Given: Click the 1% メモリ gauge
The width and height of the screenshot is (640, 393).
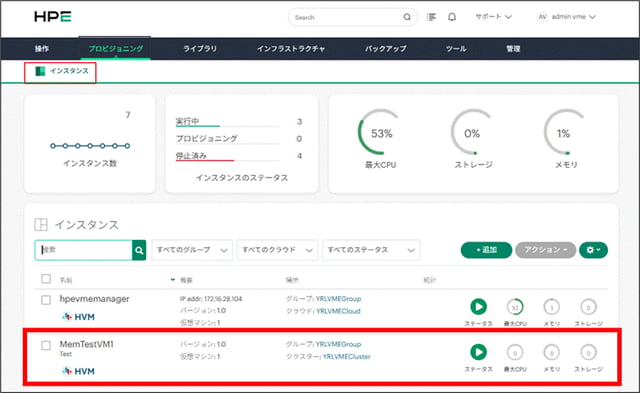Looking at the screenshot, I should [565, 133].
